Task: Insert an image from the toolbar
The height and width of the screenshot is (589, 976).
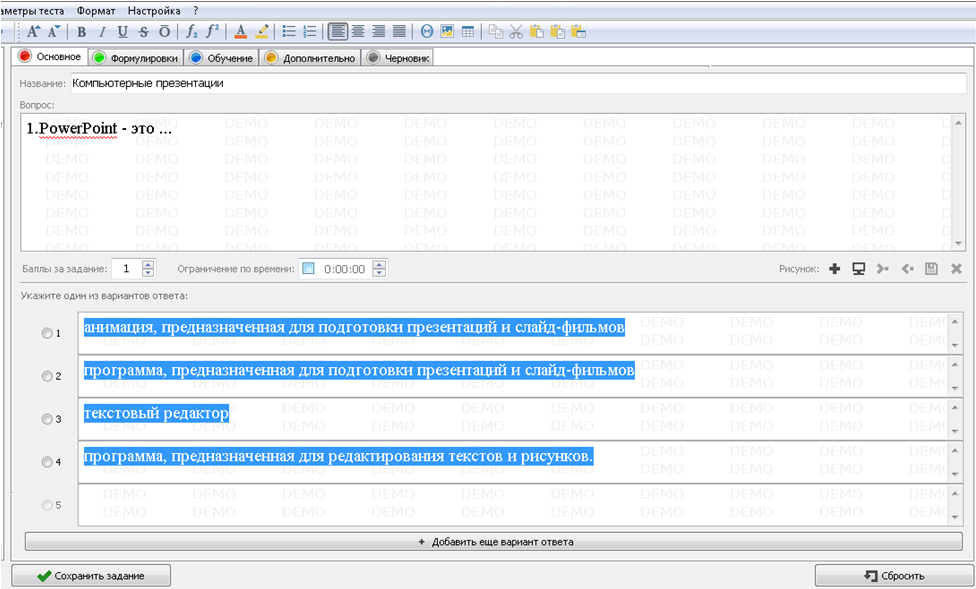Action: 447,31
